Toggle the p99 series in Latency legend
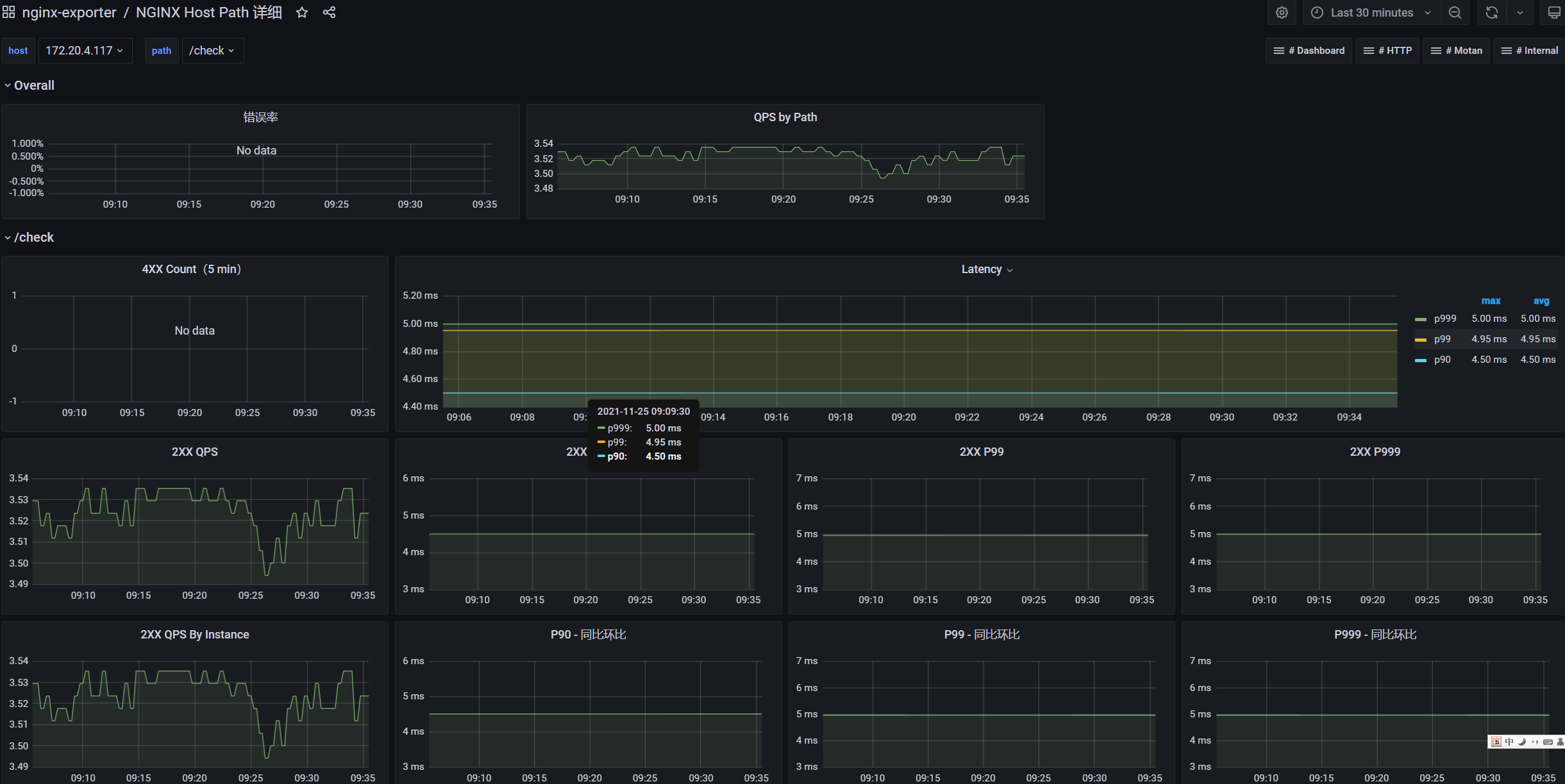 pos(1442,339)
